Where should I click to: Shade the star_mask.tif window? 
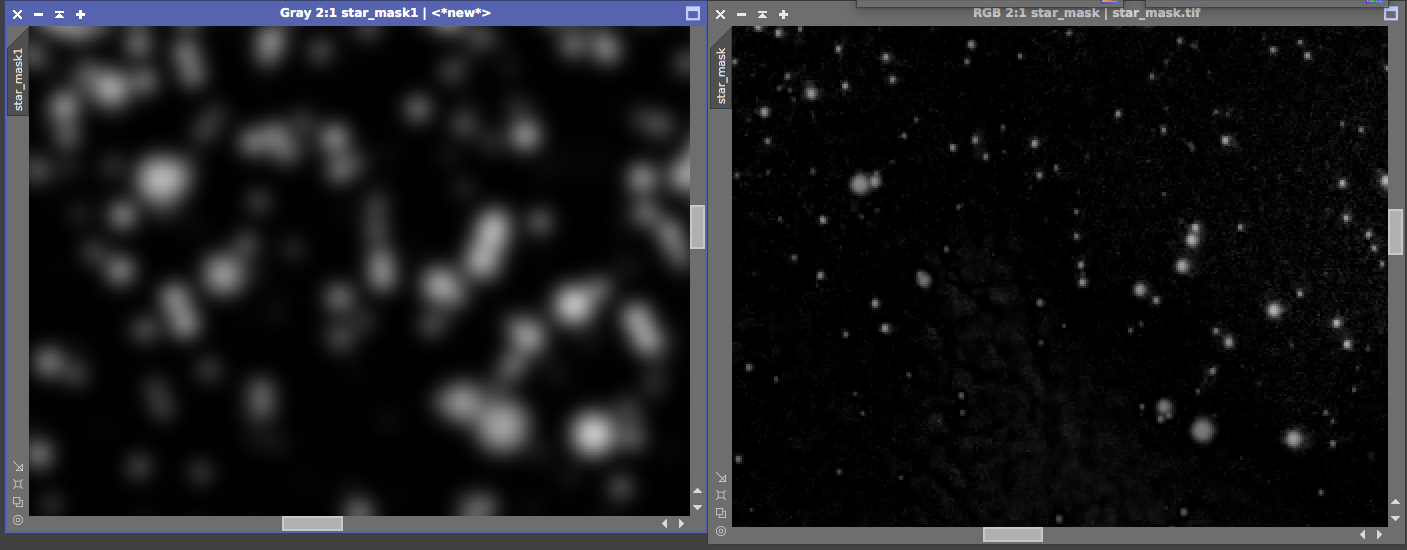(762, 14)
